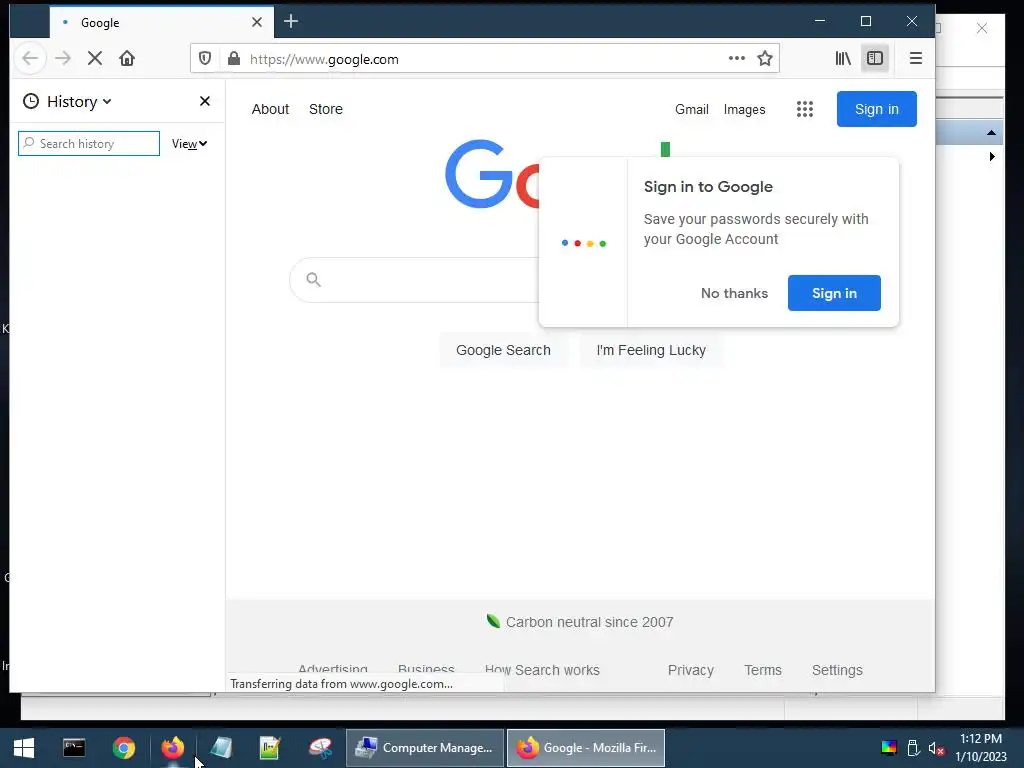The height and width of the screenshot is (768, 1024).
Task: Open the View dropdown in History sidebar
Action: pos(189,144)
